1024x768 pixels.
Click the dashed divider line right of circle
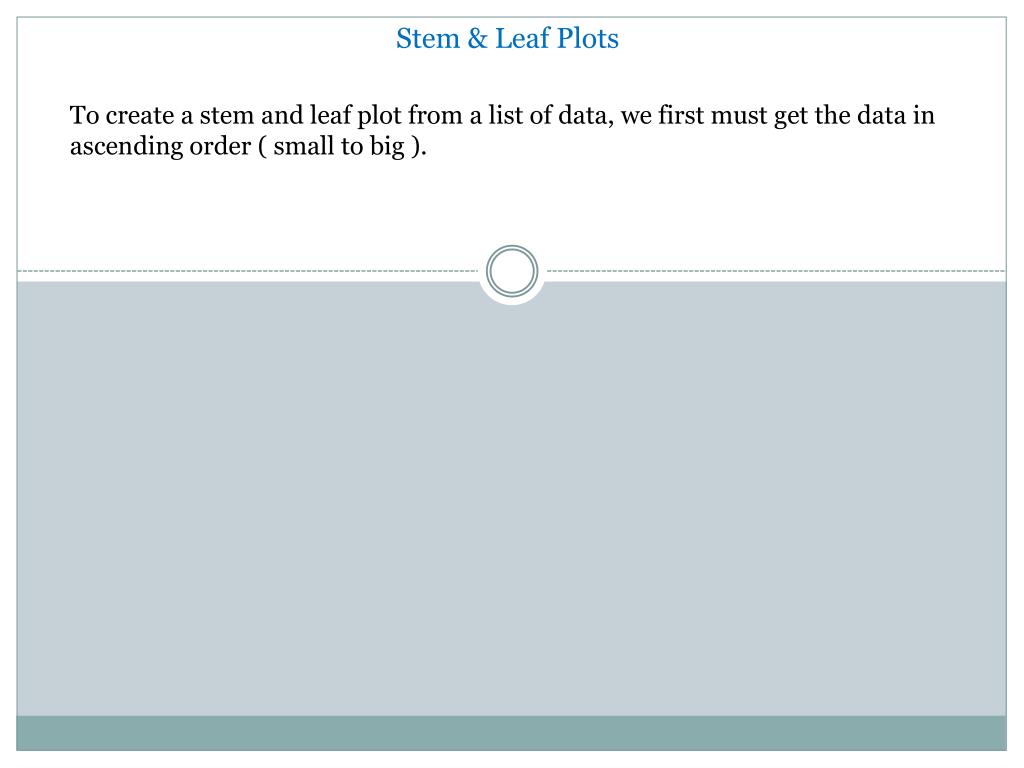(x=776, y=270)
